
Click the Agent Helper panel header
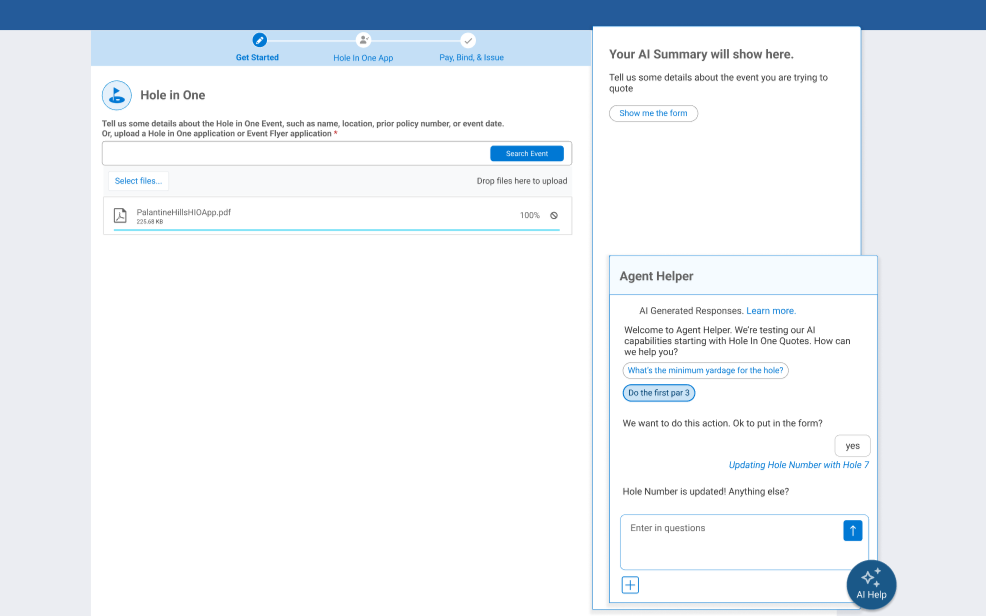tap(743, 275)
